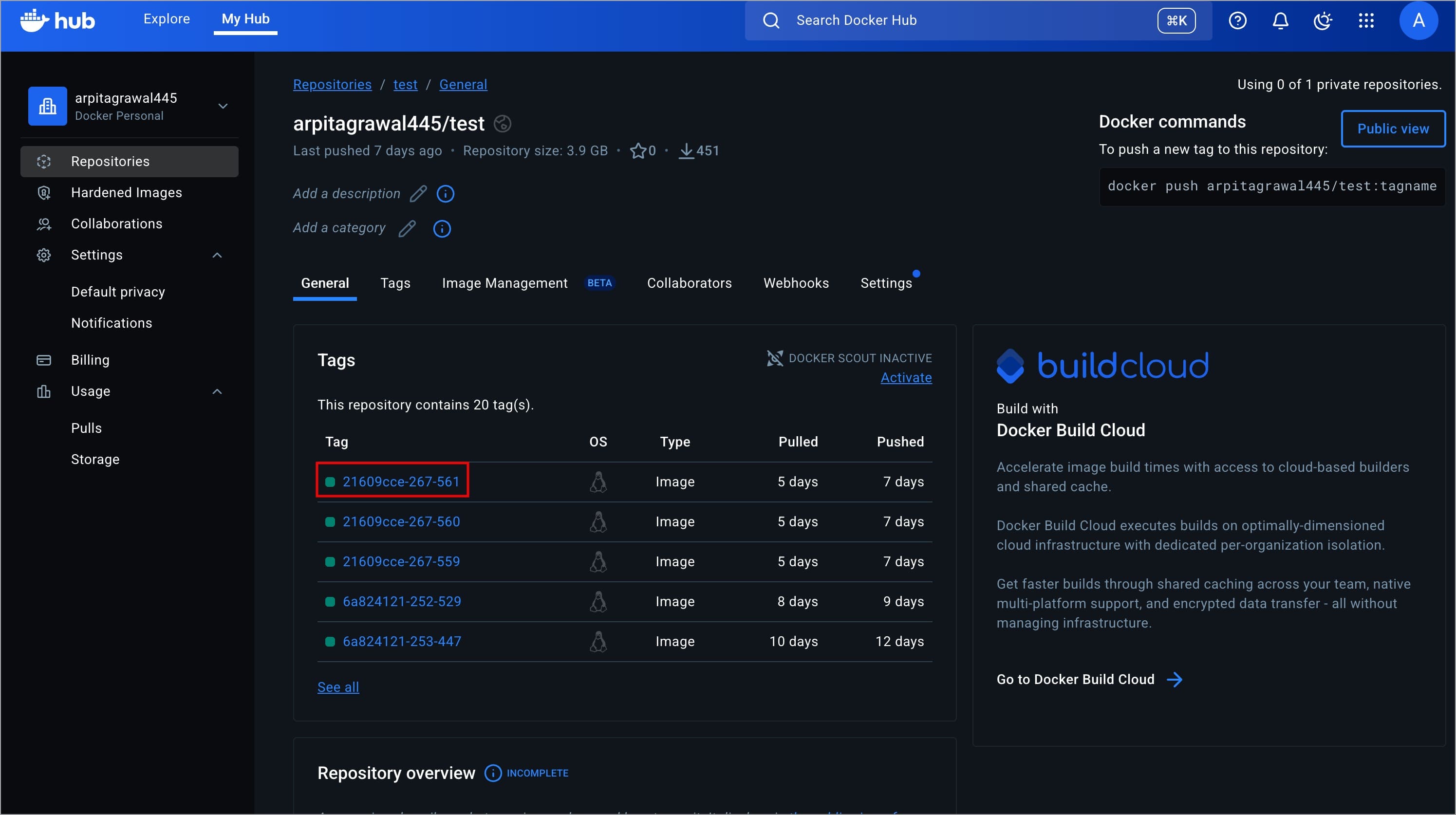This screenshot has width=1456, height=815.
Task: Click the star icon for this repository
Action: pos(637,151)
